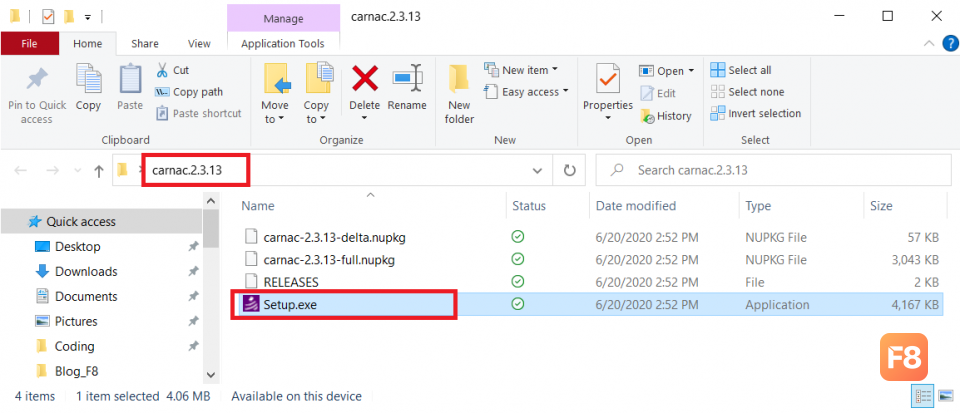Switch to Details view layout icon
Screen dimensions: 960x413
pos(923,396)
